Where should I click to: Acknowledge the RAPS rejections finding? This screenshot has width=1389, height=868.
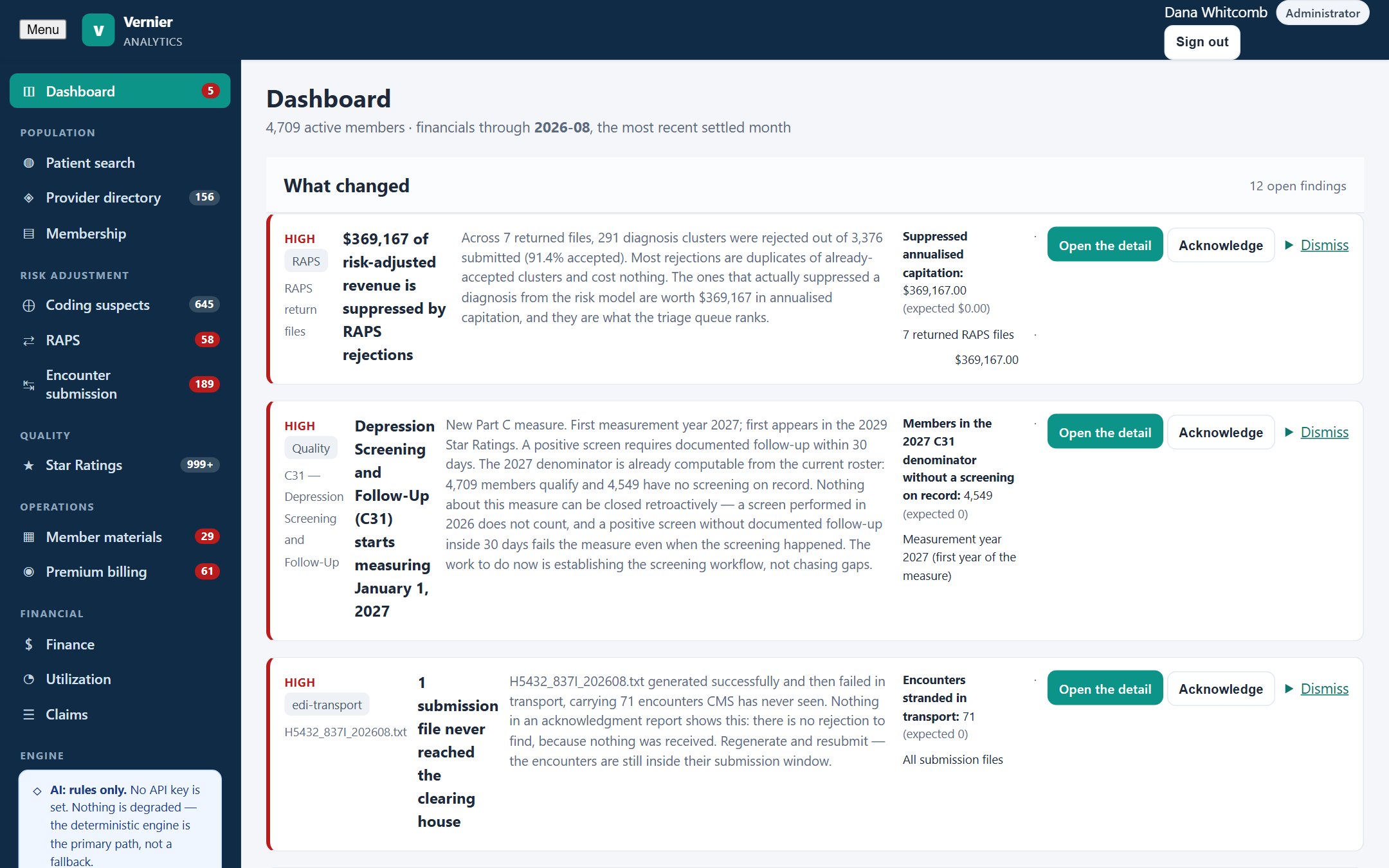[x=1221, y=245]
